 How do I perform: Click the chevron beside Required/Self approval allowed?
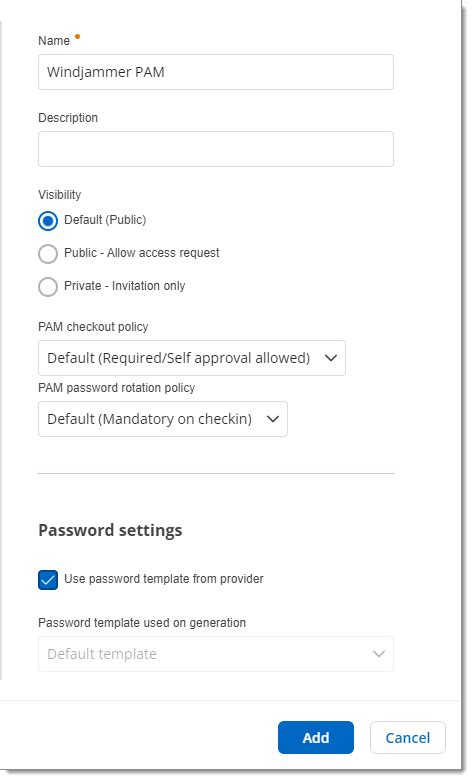pyautogui.click(x=331, y=358)
